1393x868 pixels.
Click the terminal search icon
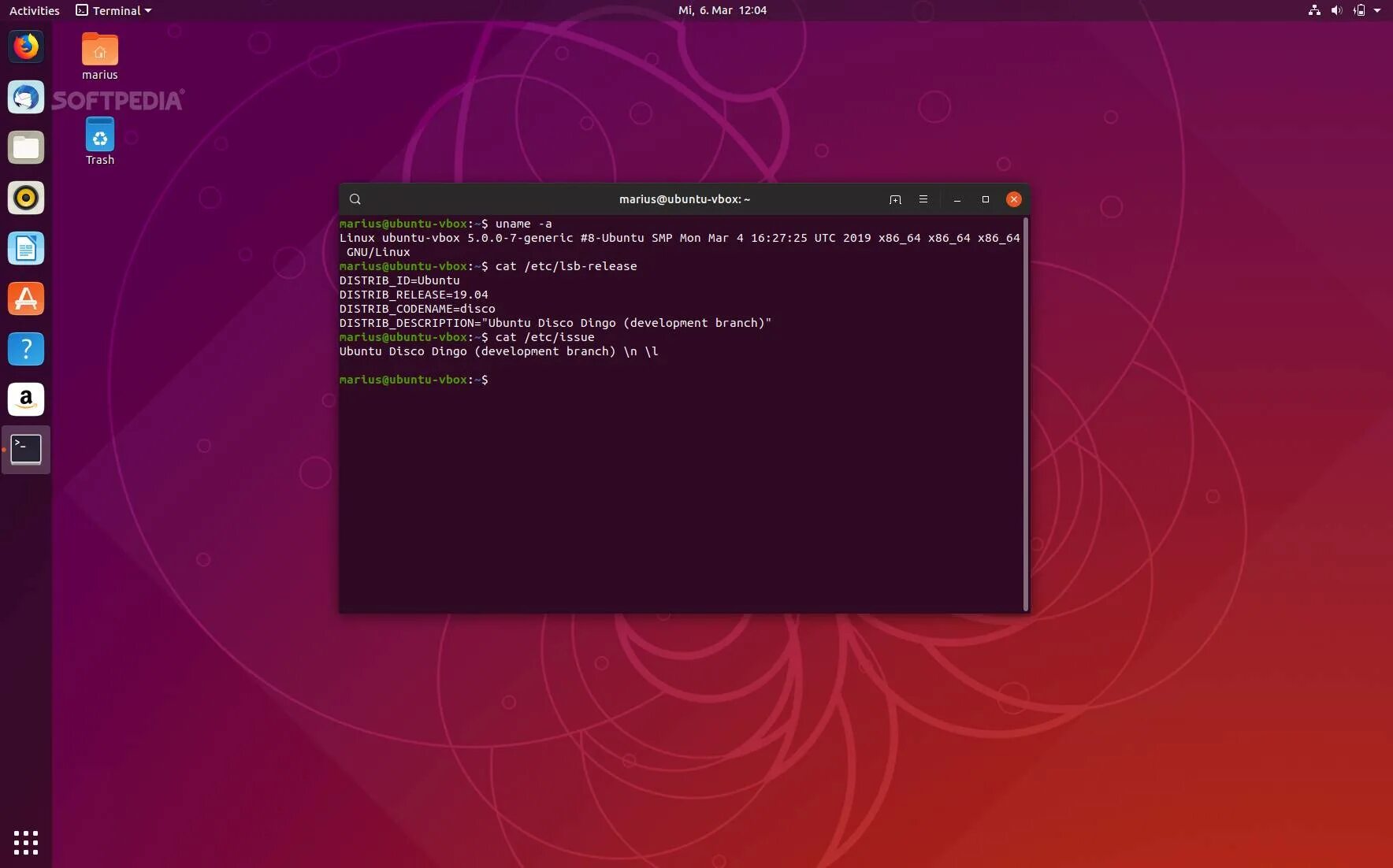click(x=355, y=199)
